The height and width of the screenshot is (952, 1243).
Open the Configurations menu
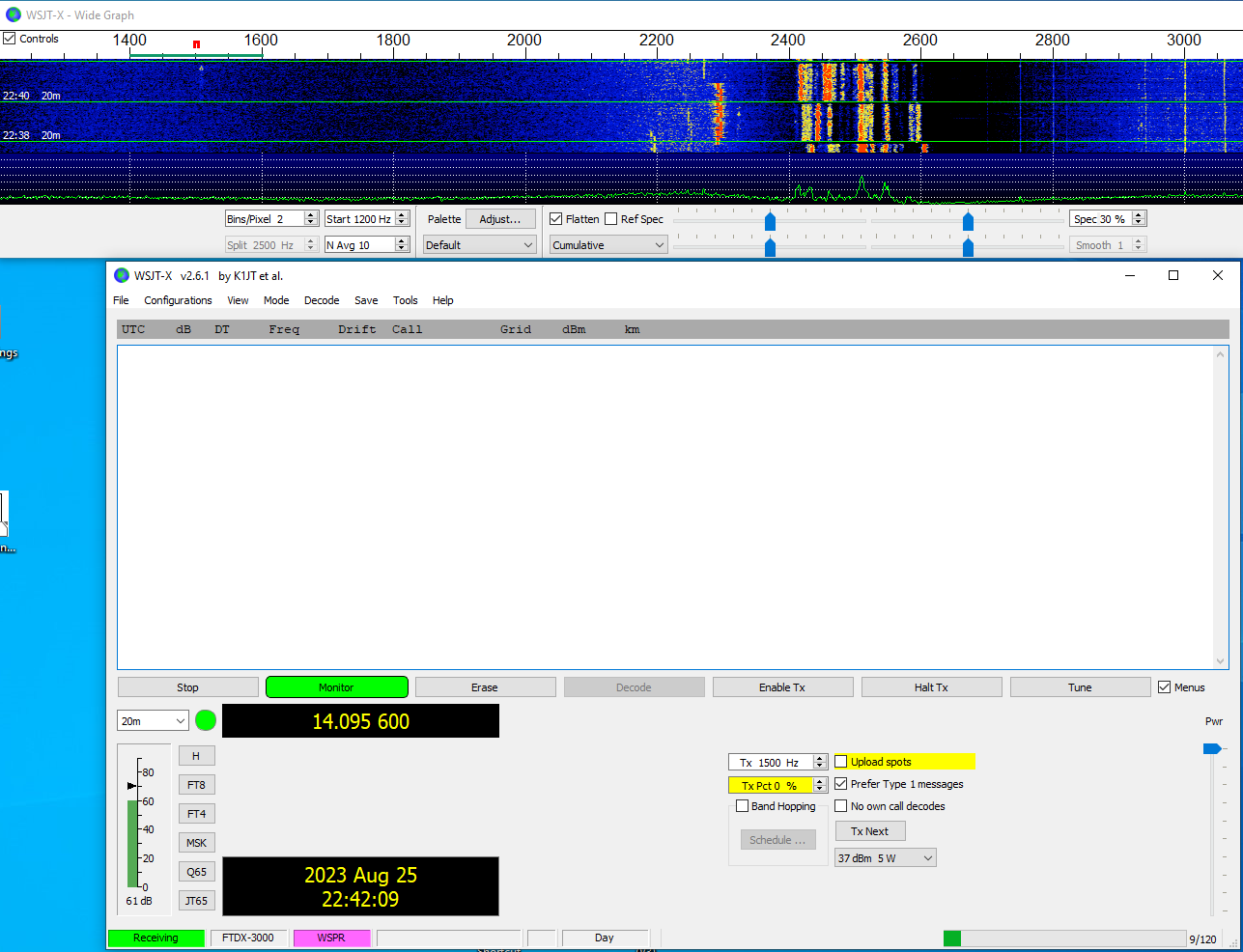click(178, 300)
